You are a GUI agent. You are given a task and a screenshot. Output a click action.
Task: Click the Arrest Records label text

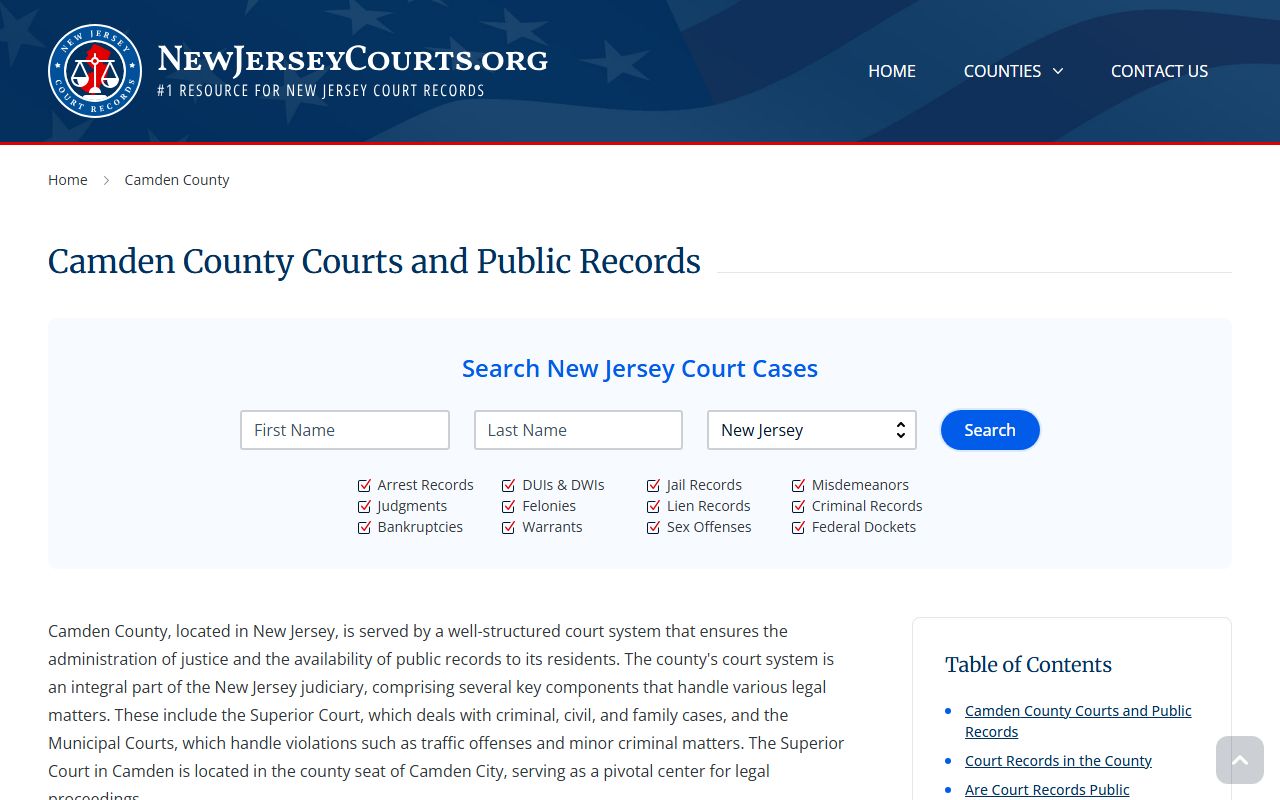(x=425, y=485)
